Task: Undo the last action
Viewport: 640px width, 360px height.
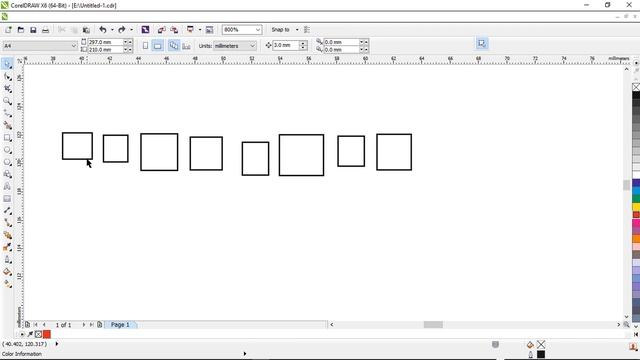Action: 103,30
